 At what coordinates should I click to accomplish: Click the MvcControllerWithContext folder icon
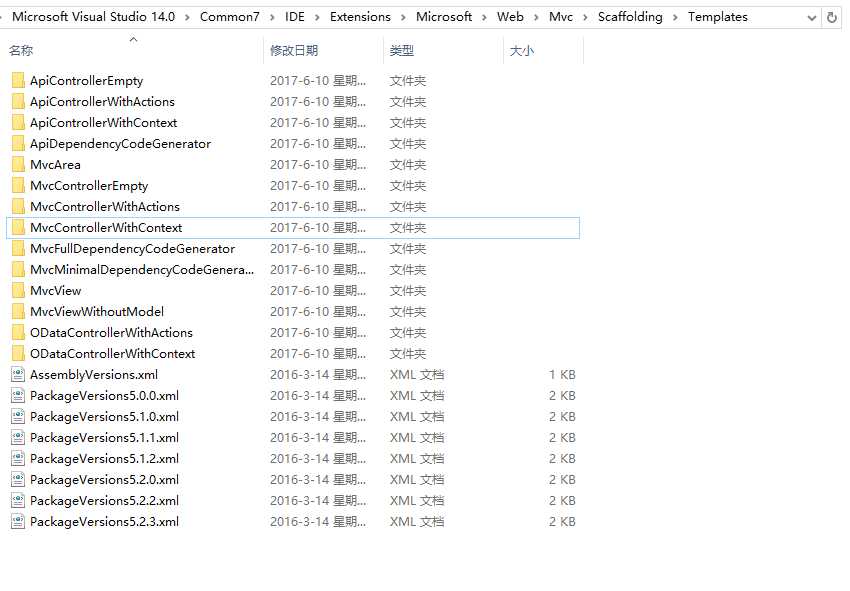18,228
